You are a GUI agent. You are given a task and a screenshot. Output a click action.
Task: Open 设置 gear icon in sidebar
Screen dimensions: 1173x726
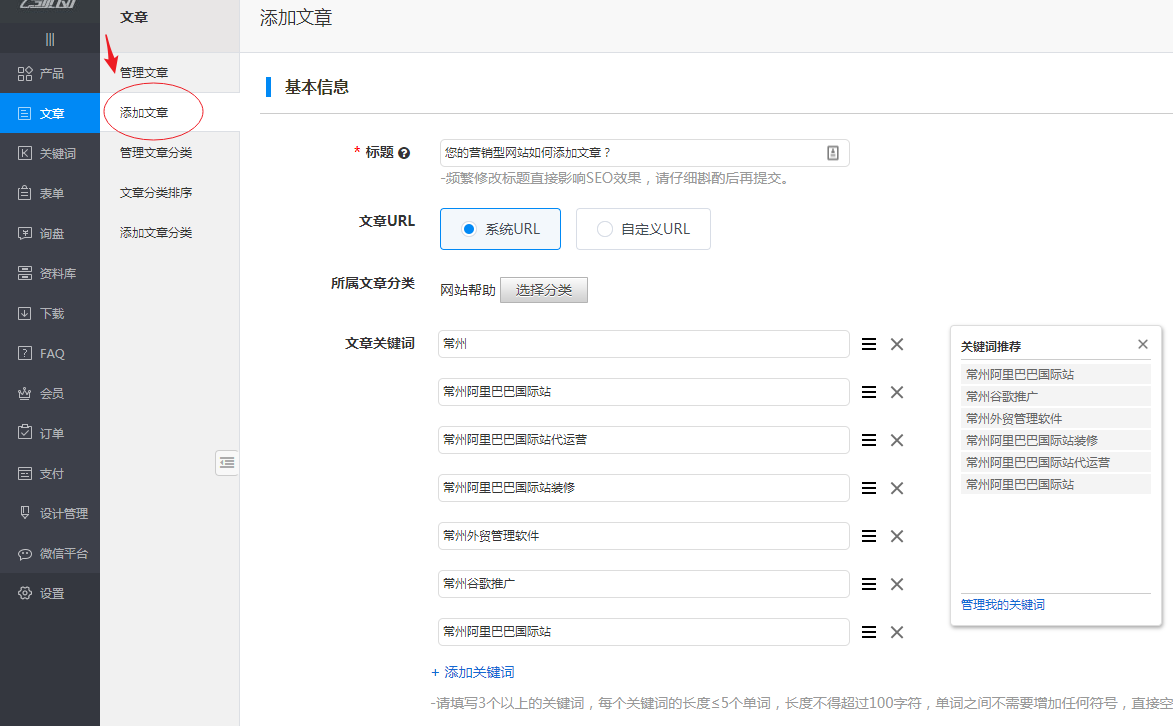click(25, 593)
